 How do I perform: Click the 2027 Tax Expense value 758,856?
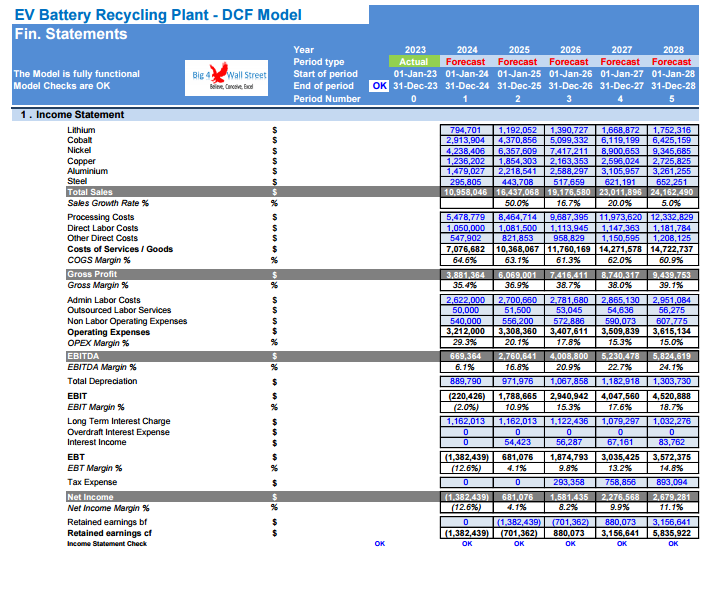(x=621, y=482)
